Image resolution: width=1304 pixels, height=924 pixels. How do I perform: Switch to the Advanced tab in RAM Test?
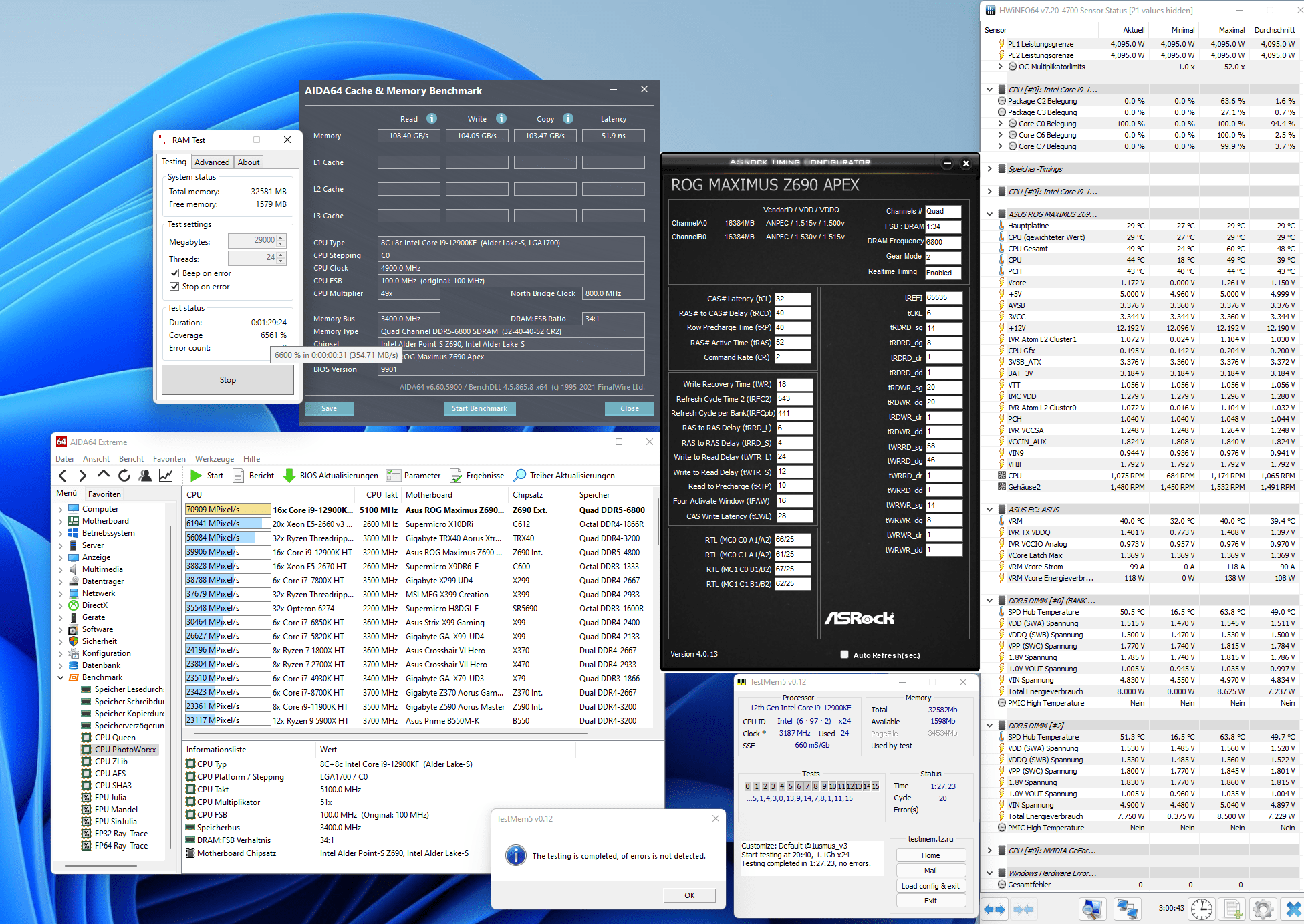(x=212, y=162)
